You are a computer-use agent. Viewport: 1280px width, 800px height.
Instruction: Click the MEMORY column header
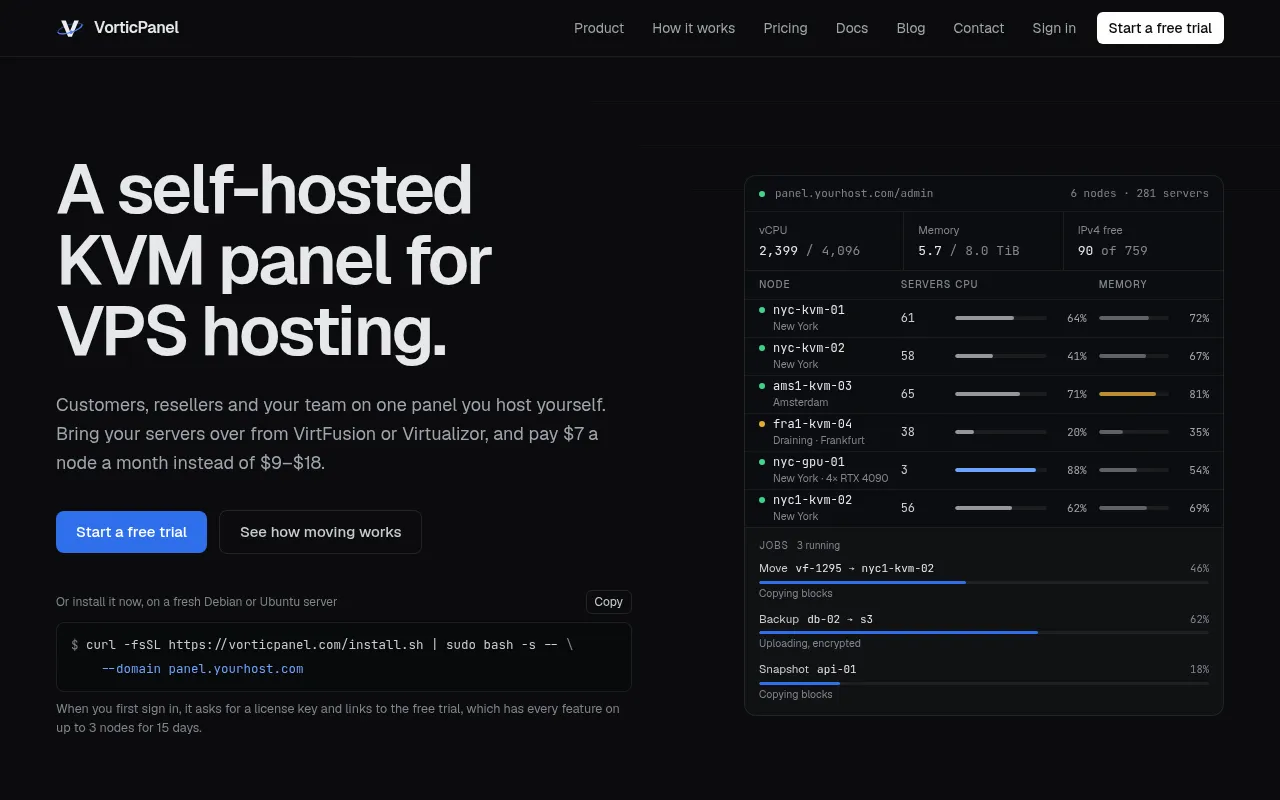pos(1123,285)
